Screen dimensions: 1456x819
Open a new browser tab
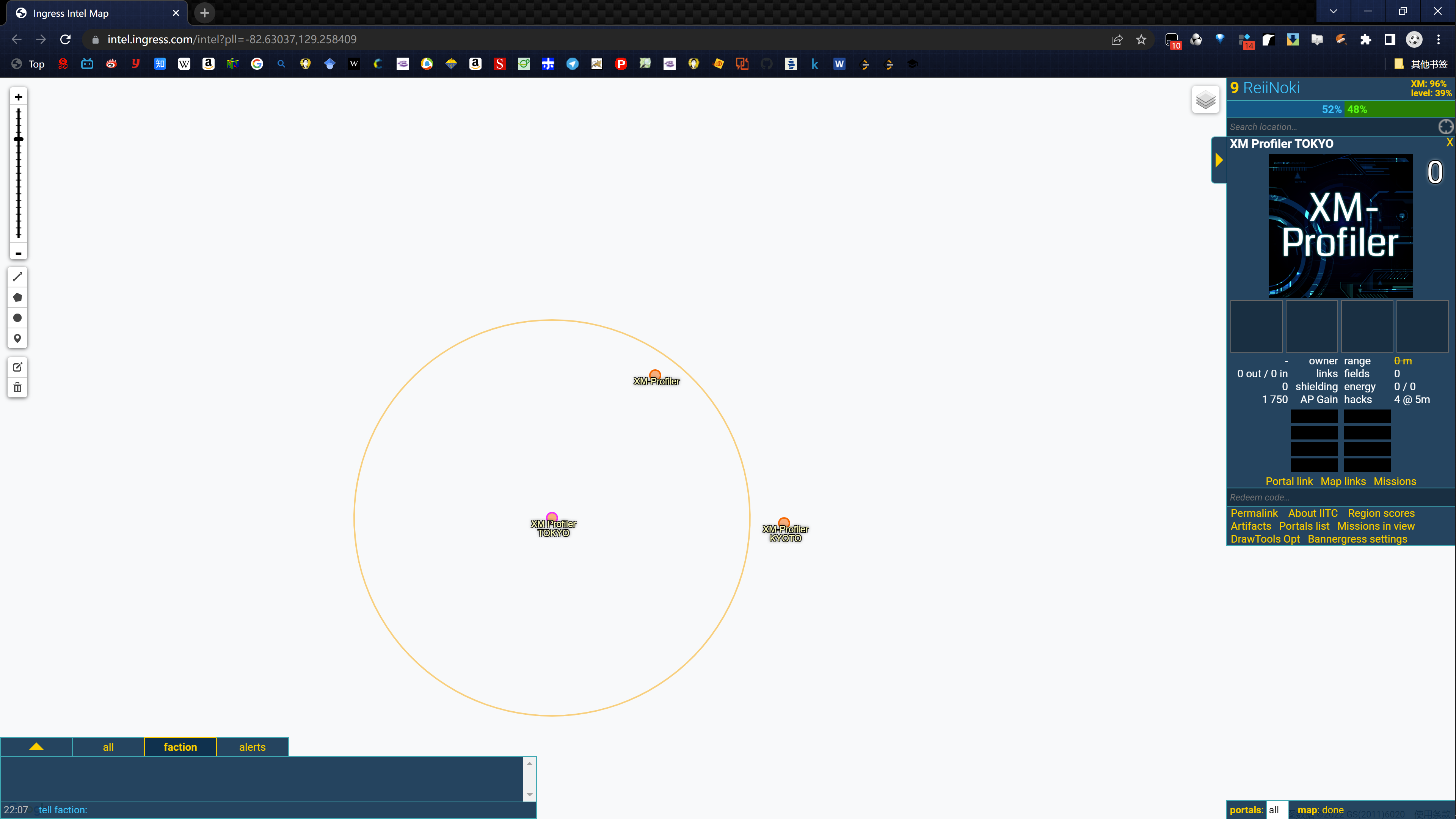[205, 13]
